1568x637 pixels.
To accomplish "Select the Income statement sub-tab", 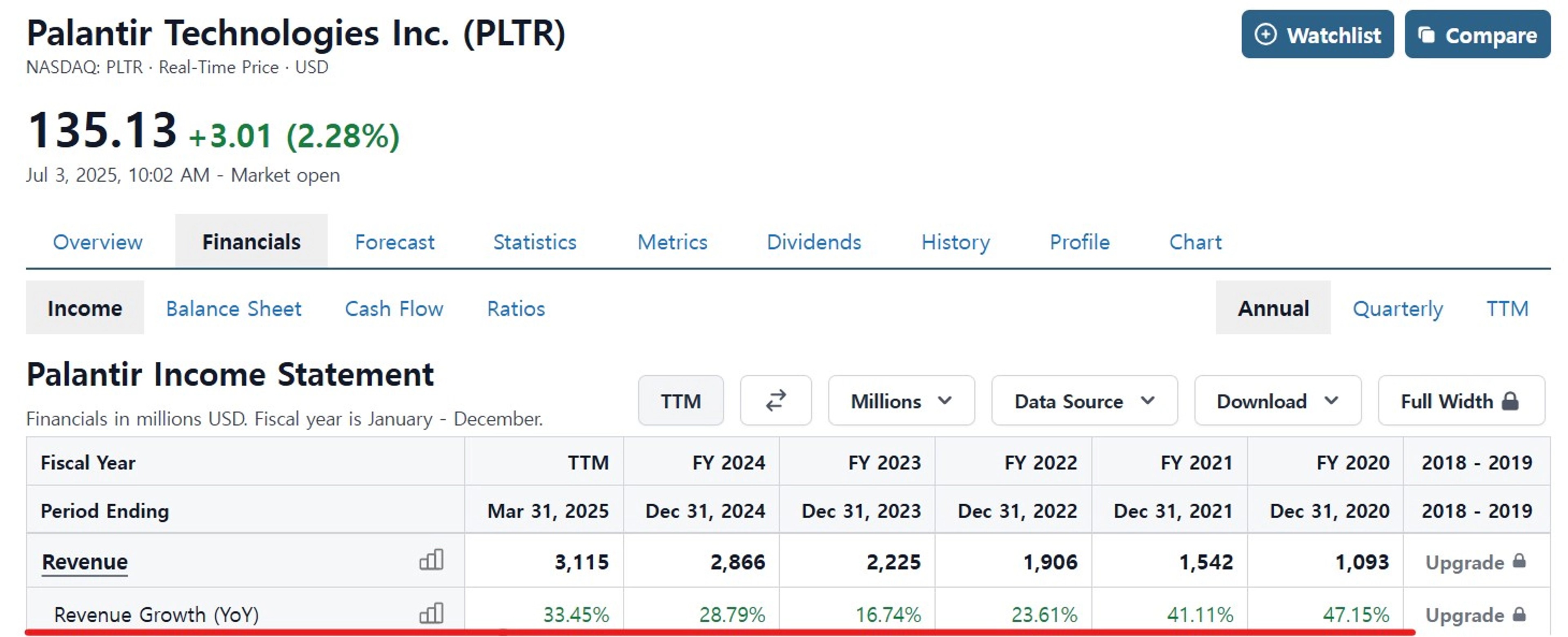I will 85,308.
